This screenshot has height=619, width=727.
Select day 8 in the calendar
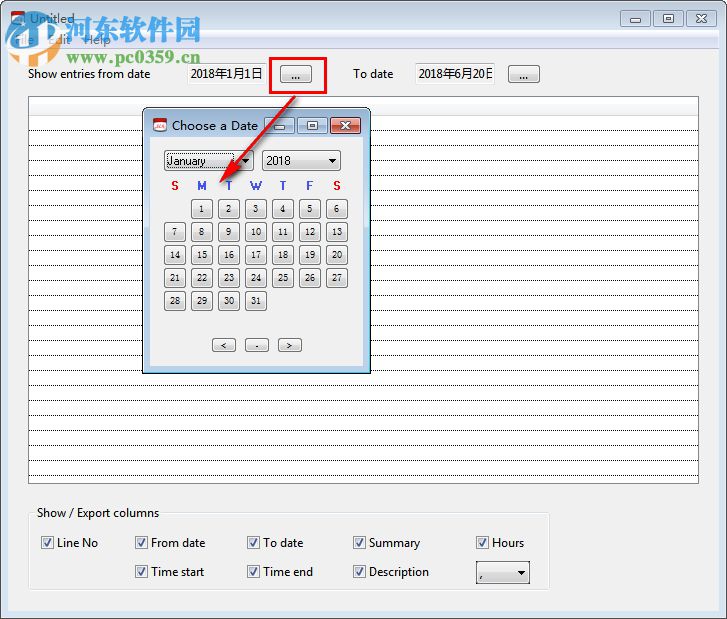pyautogui.click(x=202, y=232)
